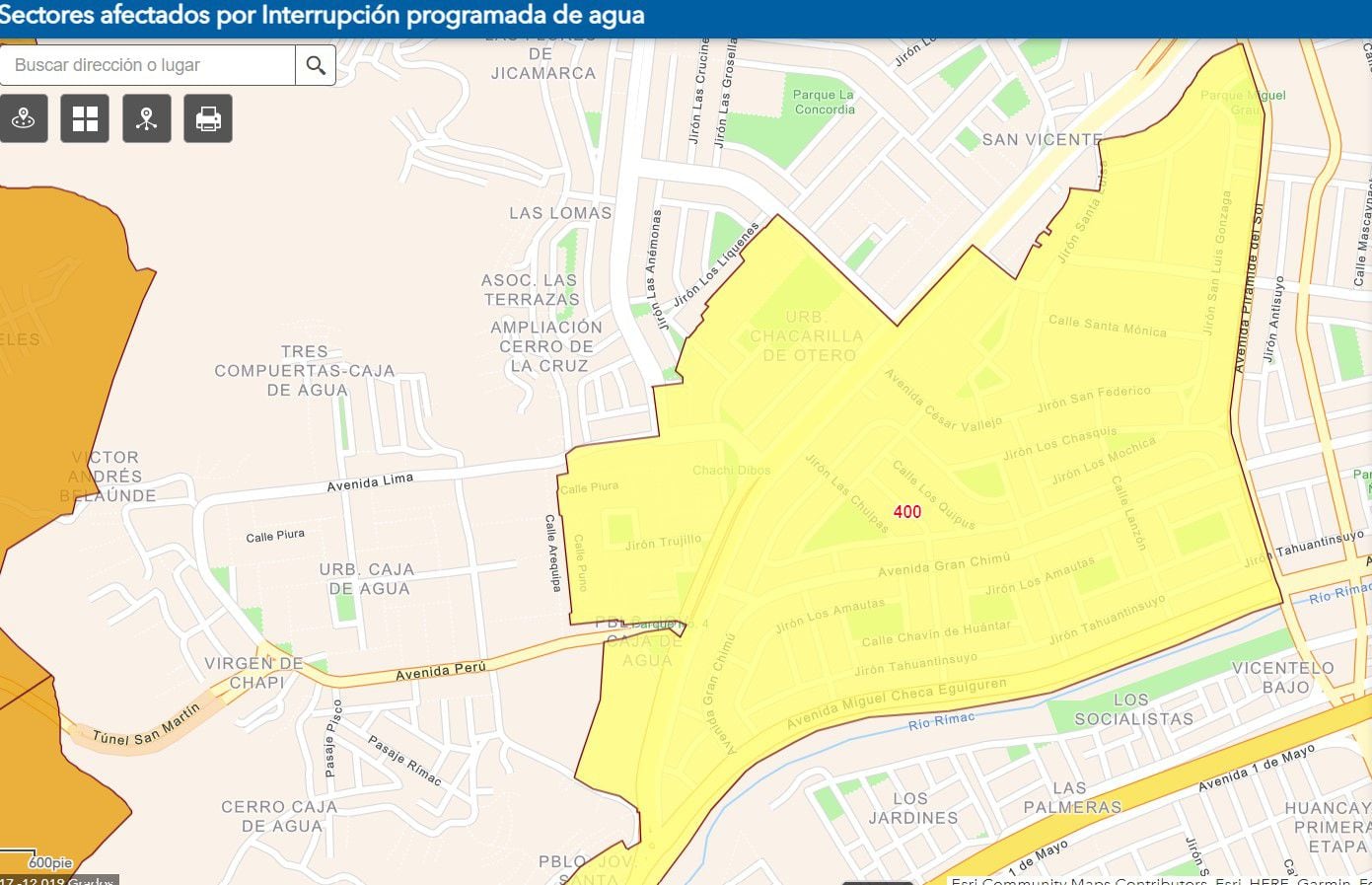Click 'AMPLIACIÓN CERRO DE LA CRUZ' label

click(x=546, y=346)
